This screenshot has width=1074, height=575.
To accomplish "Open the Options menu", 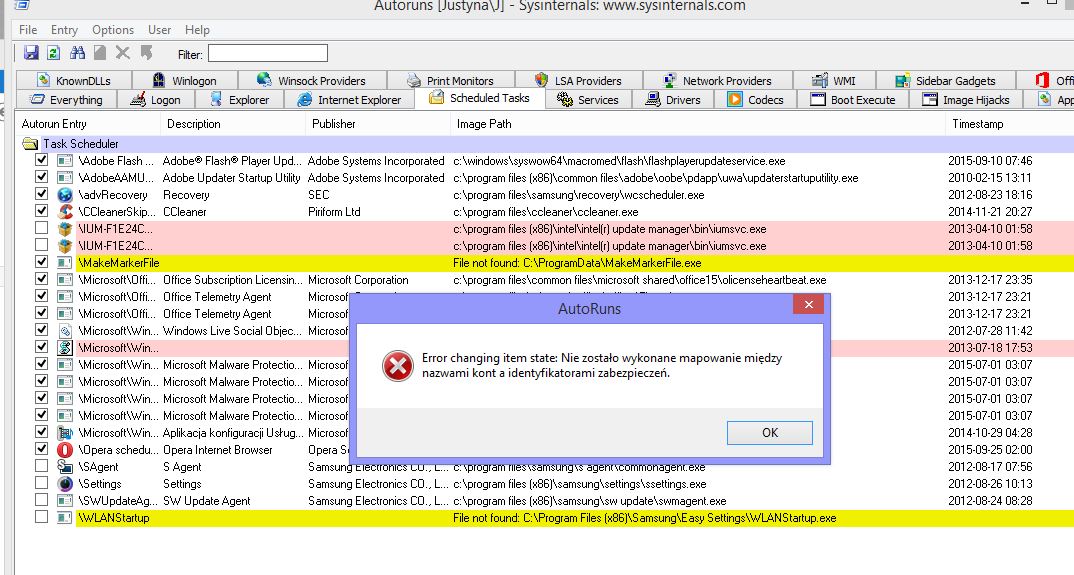I will coord(113,29).
